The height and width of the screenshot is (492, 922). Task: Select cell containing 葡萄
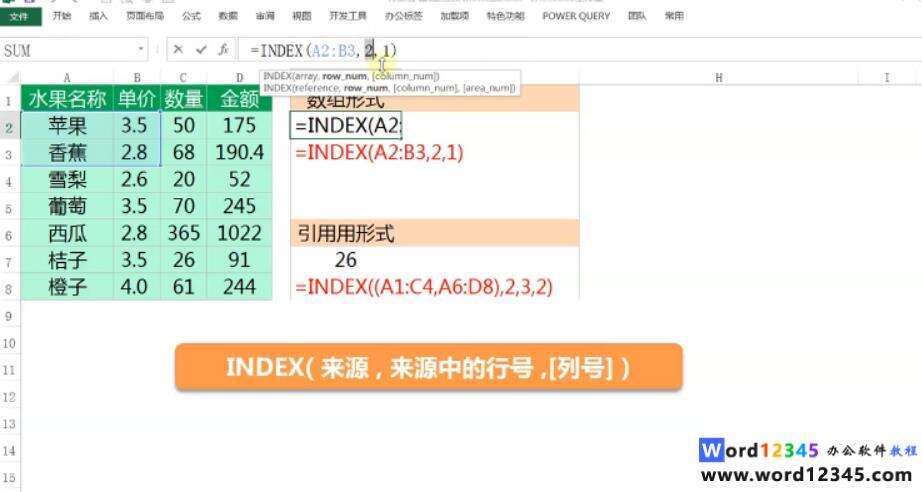(x=67, y=206)
